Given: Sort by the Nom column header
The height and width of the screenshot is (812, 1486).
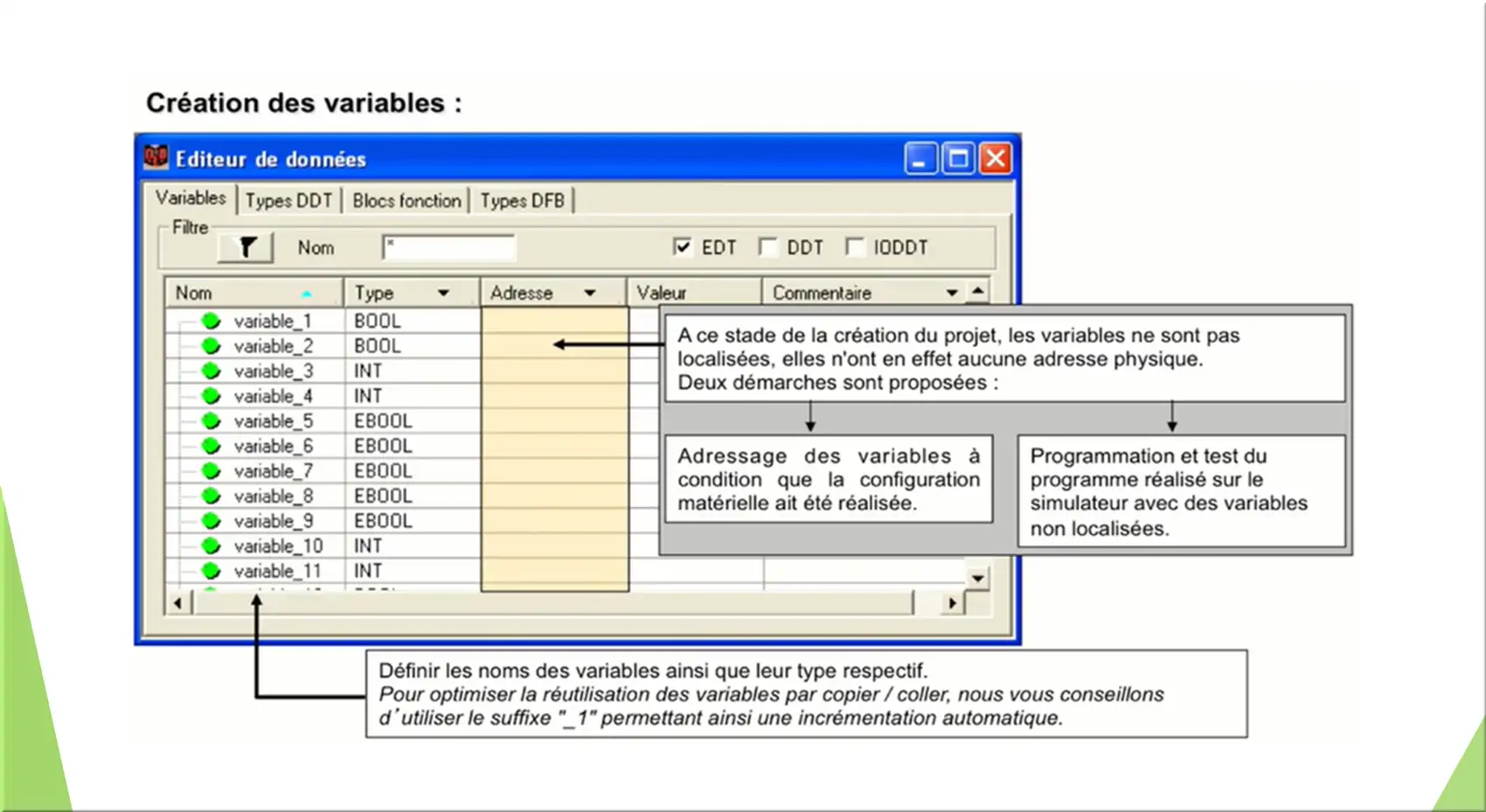Looking at the screenshot, I should tap(254, 293).
